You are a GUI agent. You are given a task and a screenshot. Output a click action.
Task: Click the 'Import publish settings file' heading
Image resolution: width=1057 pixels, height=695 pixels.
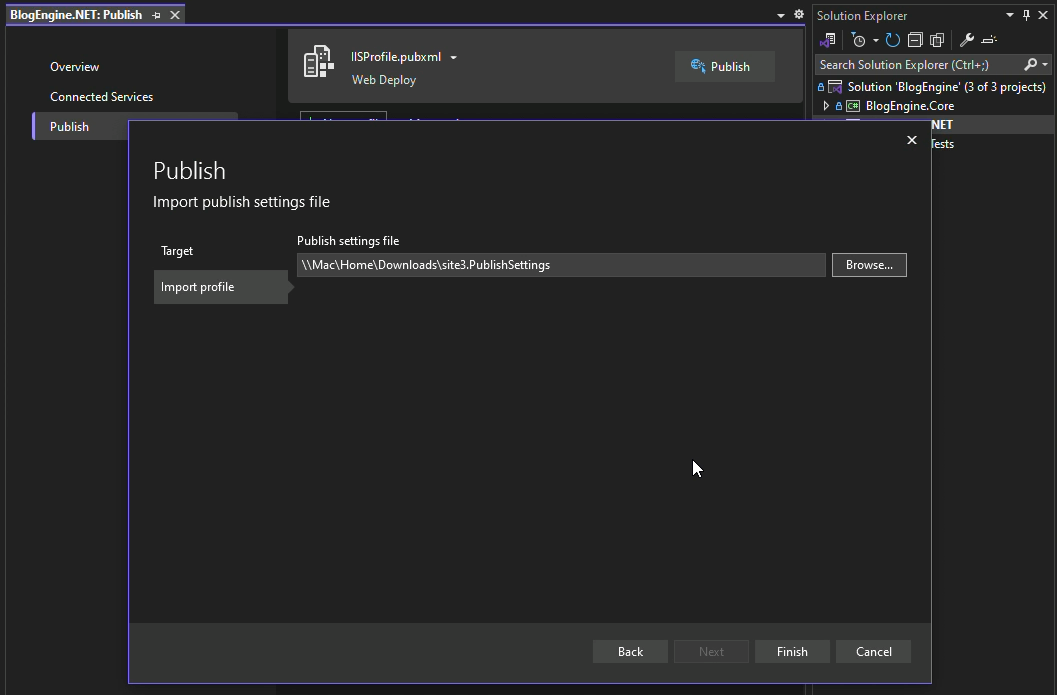click(x=241, y=202)
